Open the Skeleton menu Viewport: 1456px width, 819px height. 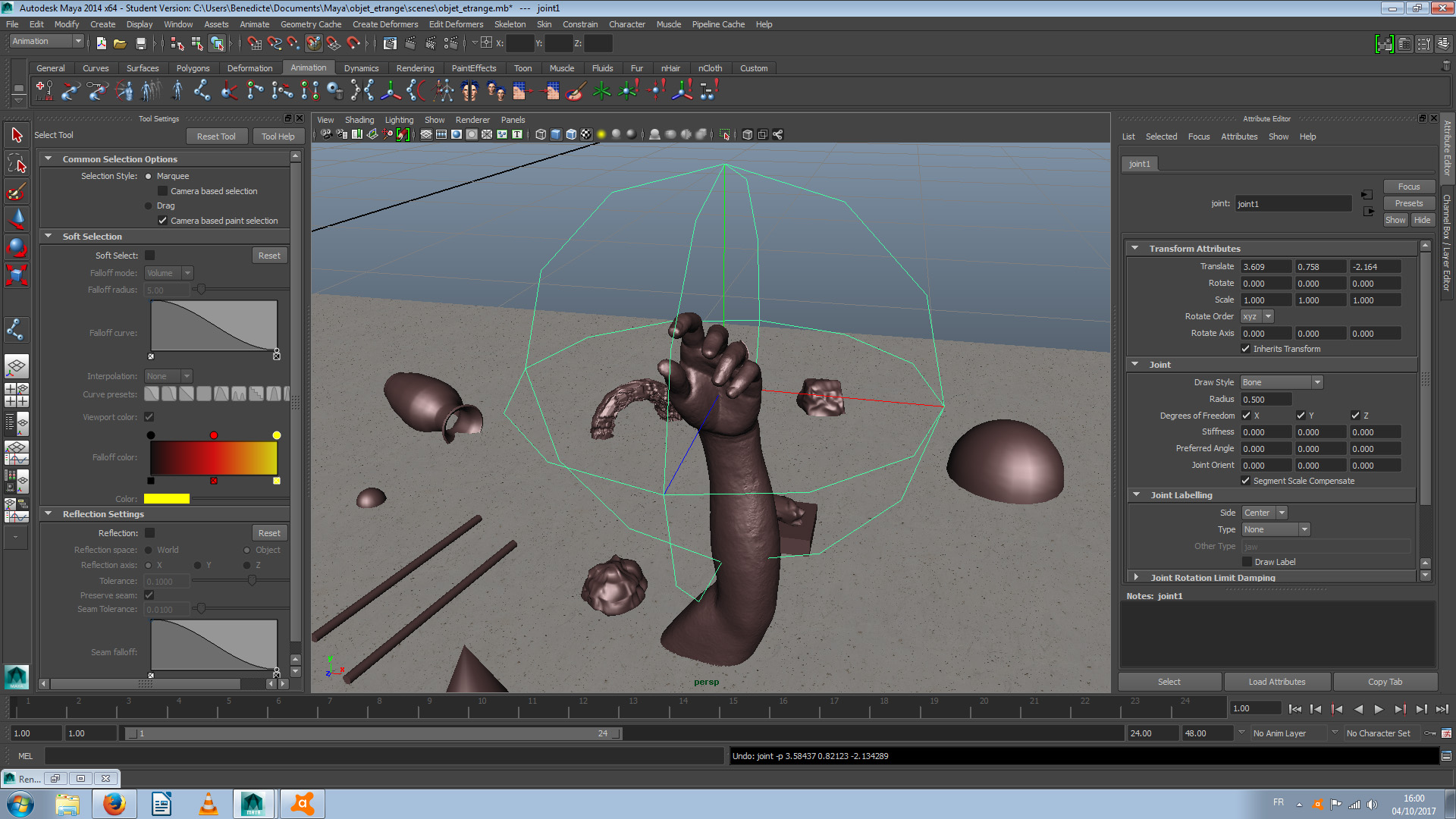(510, 24)
